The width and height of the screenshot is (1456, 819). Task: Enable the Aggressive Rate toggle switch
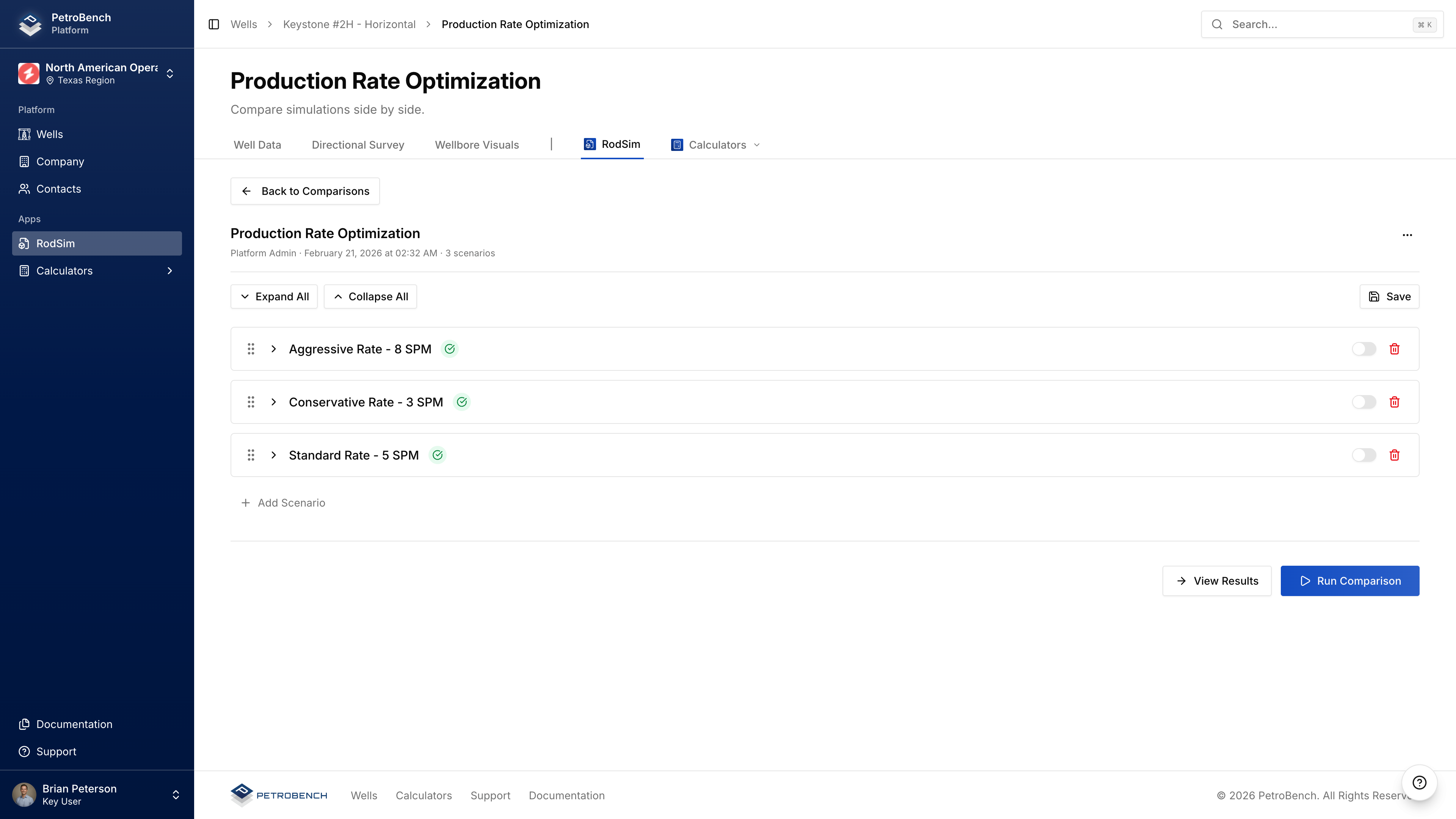click(1363, 349)
